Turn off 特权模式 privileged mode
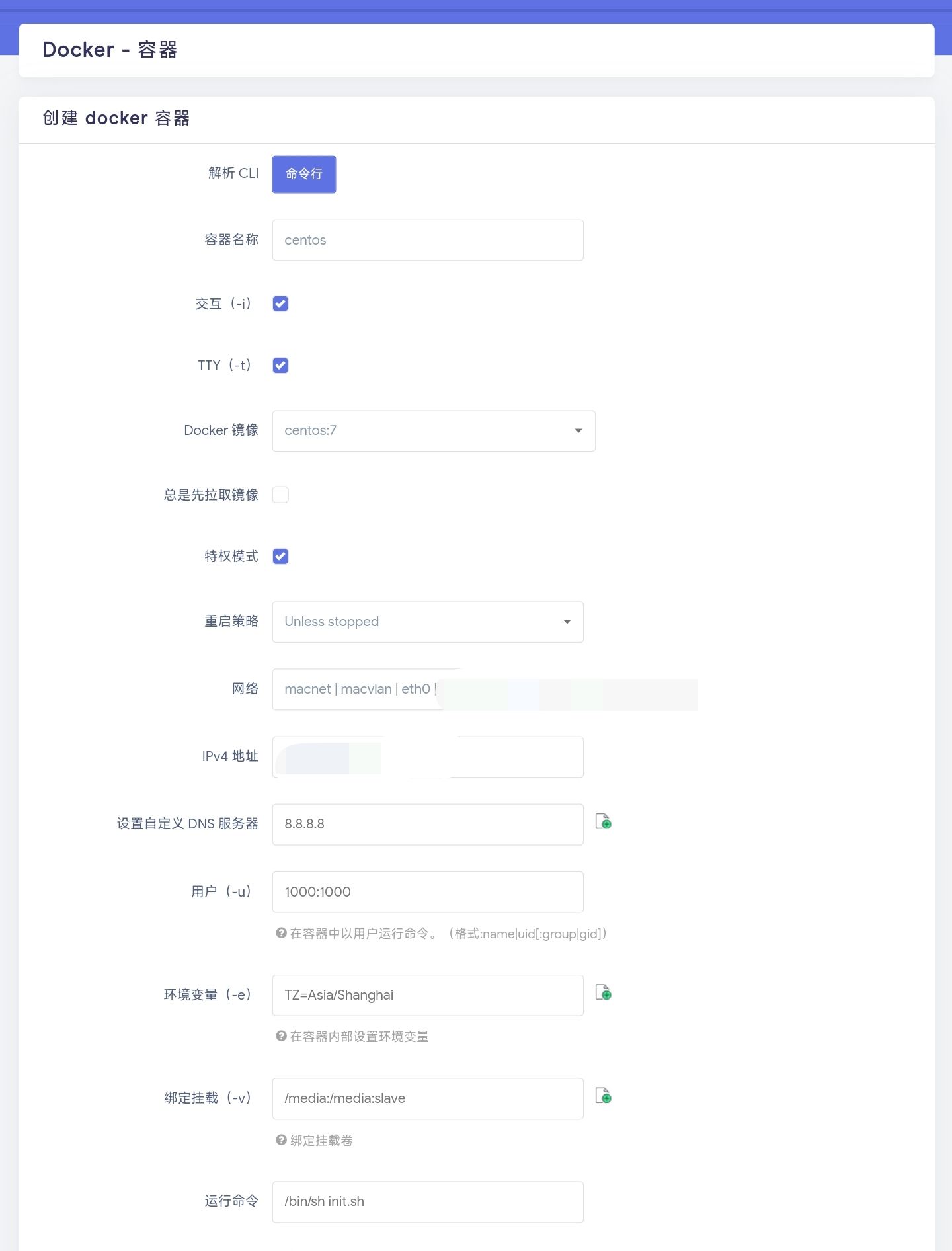 tap(280, 556)
